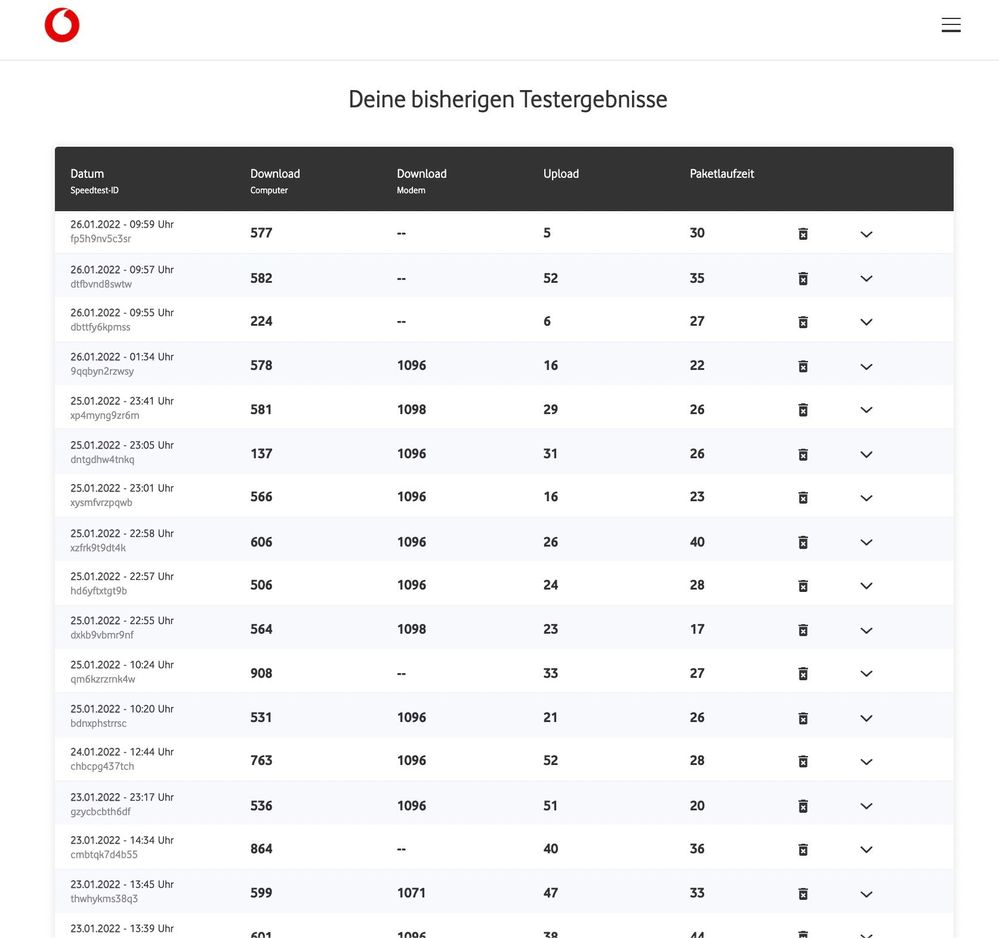Viewport: 999px width, 938px height.
Task: Click Paketlaufzeit value 17
Action: coord(697,629)
